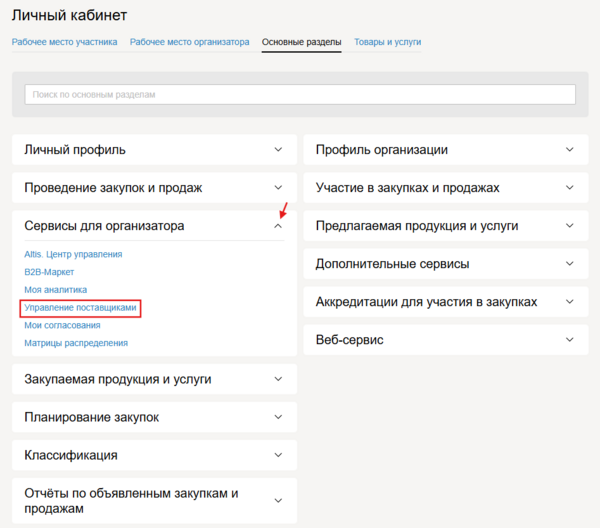The image size is (600, 528).
Task: Collapse the Сервисы для организатора chevron
Action: coord(278,226)
